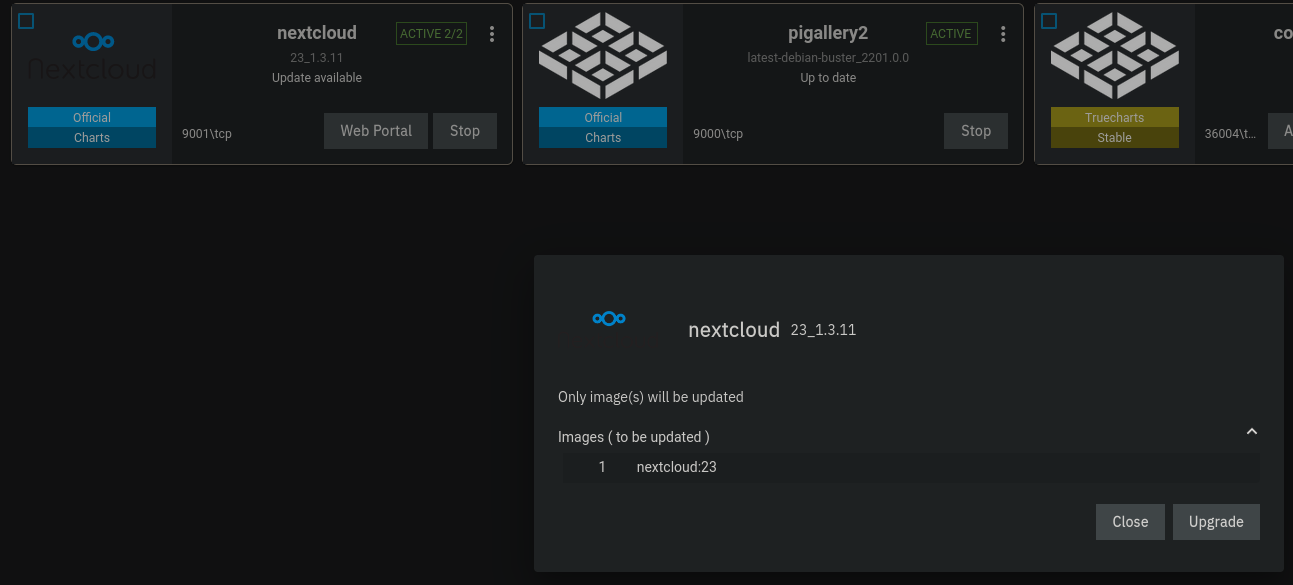Click the Charts label on nextcloud card
Viewport: 1293px width, 585px height.
(92, 138)
